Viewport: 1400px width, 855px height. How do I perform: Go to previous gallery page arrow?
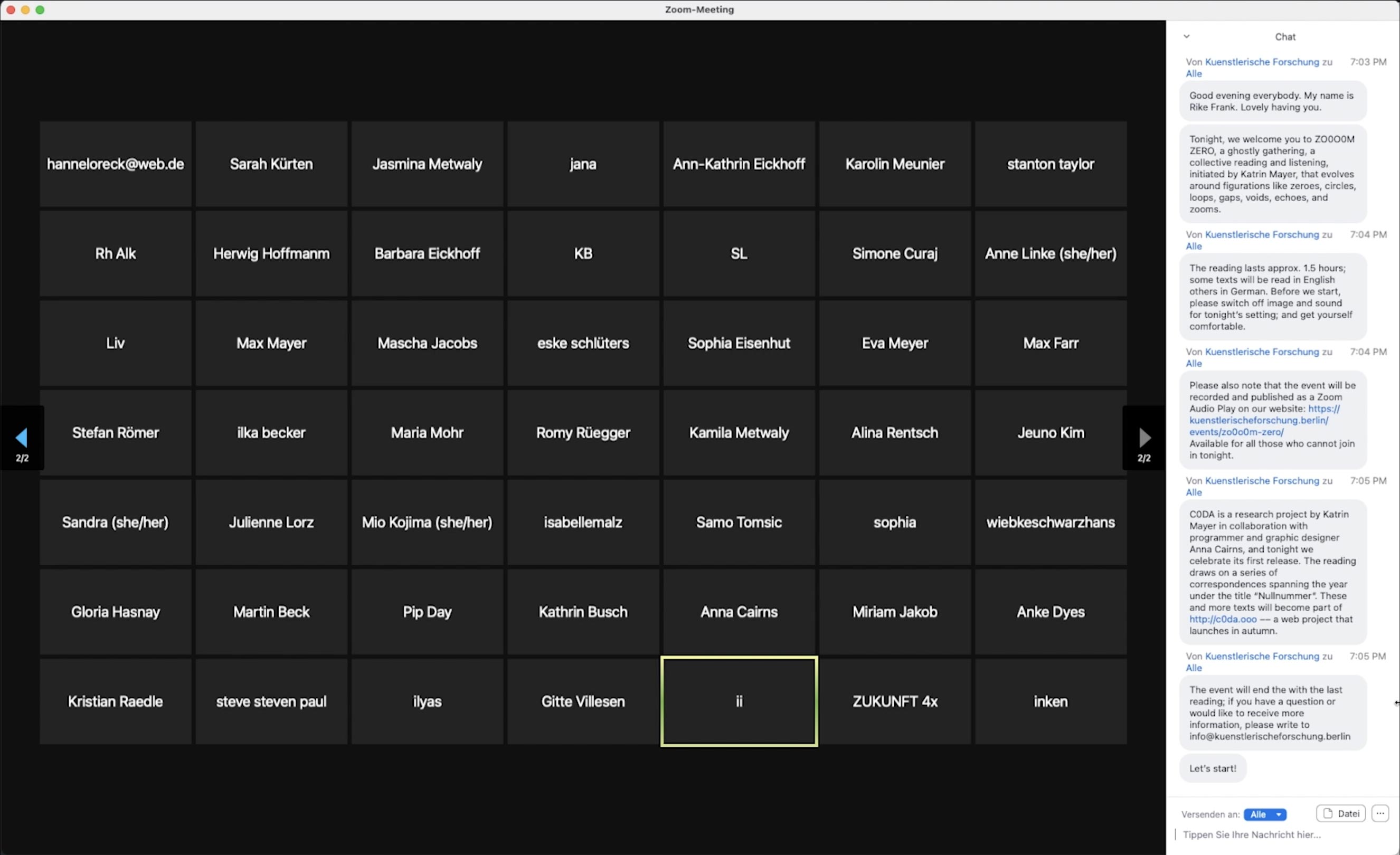[x=22, y=438]
